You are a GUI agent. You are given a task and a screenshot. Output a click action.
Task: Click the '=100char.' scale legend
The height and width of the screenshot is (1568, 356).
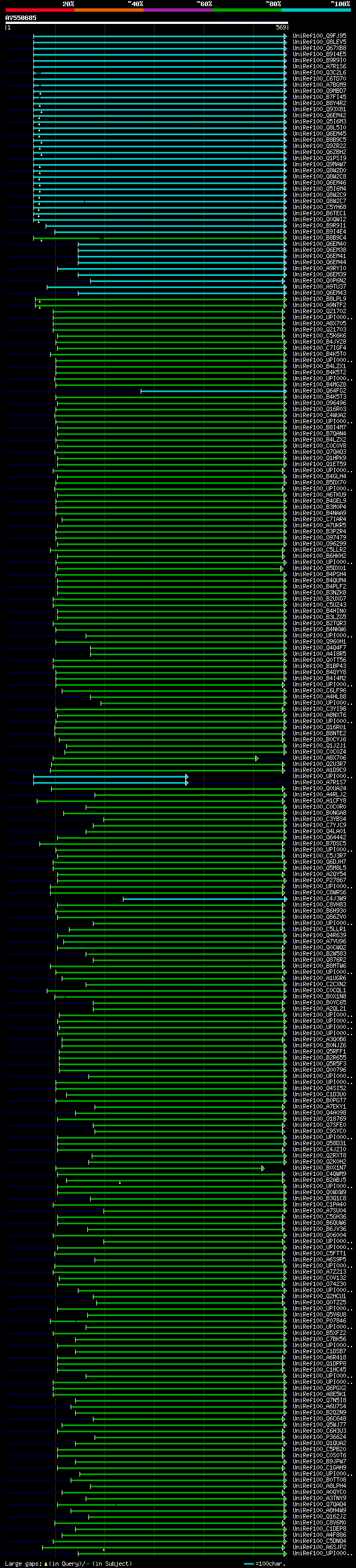click(264, 1563)
